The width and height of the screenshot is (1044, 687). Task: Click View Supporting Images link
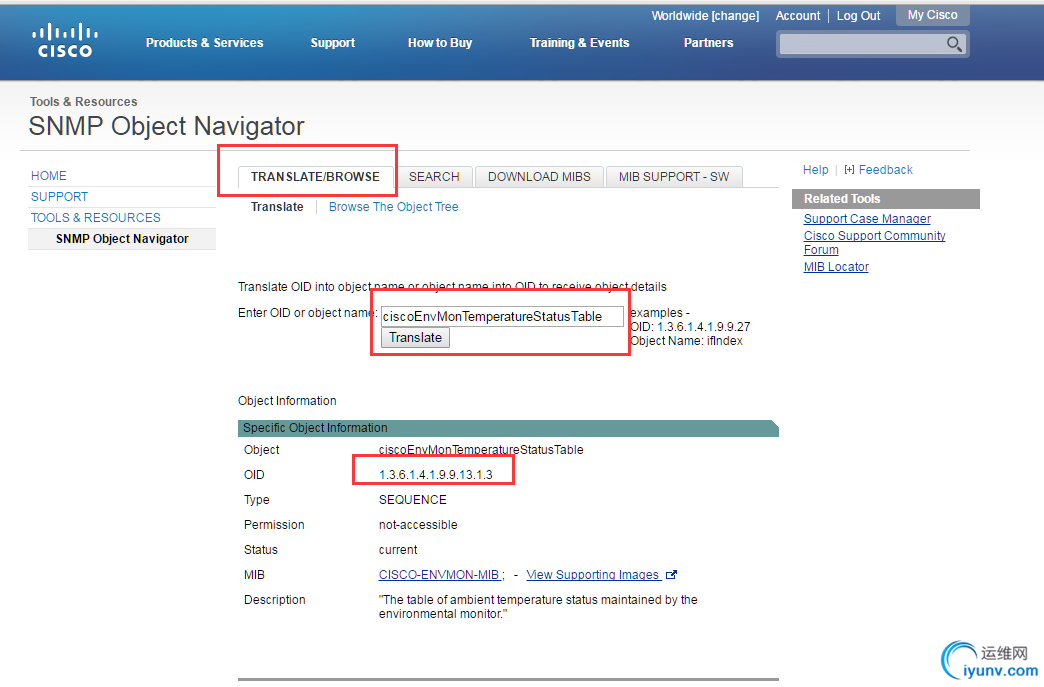tap(593, 574)
